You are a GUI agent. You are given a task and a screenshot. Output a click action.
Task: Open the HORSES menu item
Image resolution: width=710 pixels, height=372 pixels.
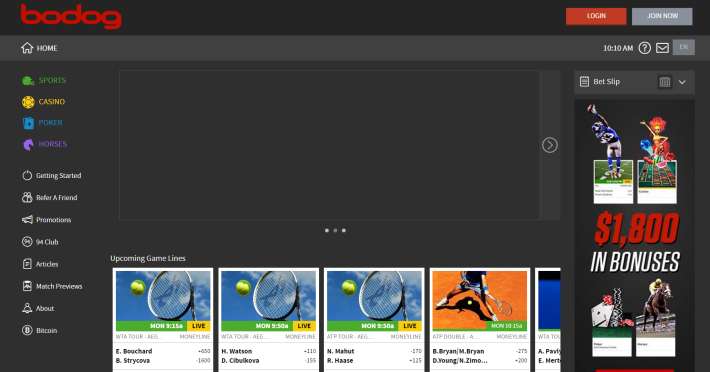point(53,144)
